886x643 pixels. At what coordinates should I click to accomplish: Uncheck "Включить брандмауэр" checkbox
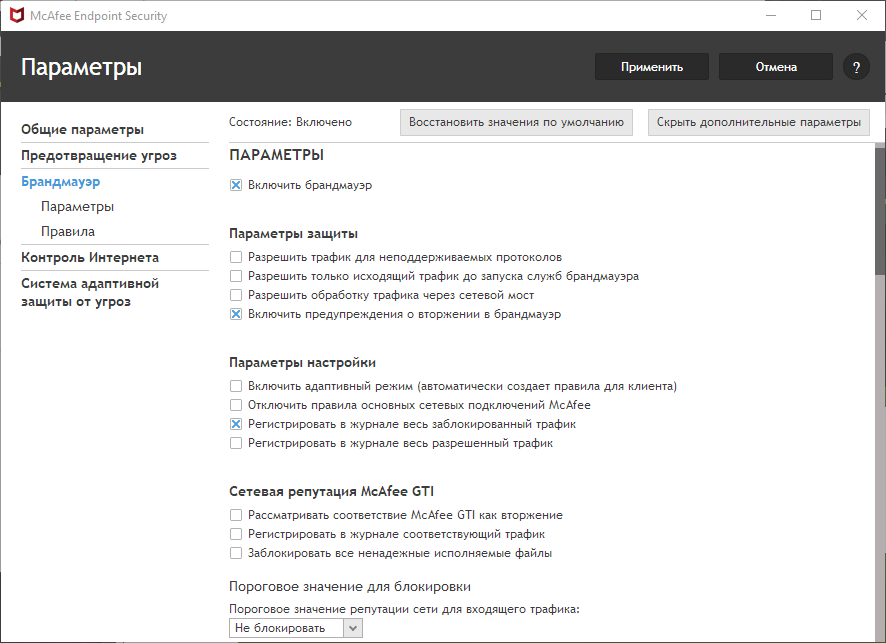[x=236, y=185]
